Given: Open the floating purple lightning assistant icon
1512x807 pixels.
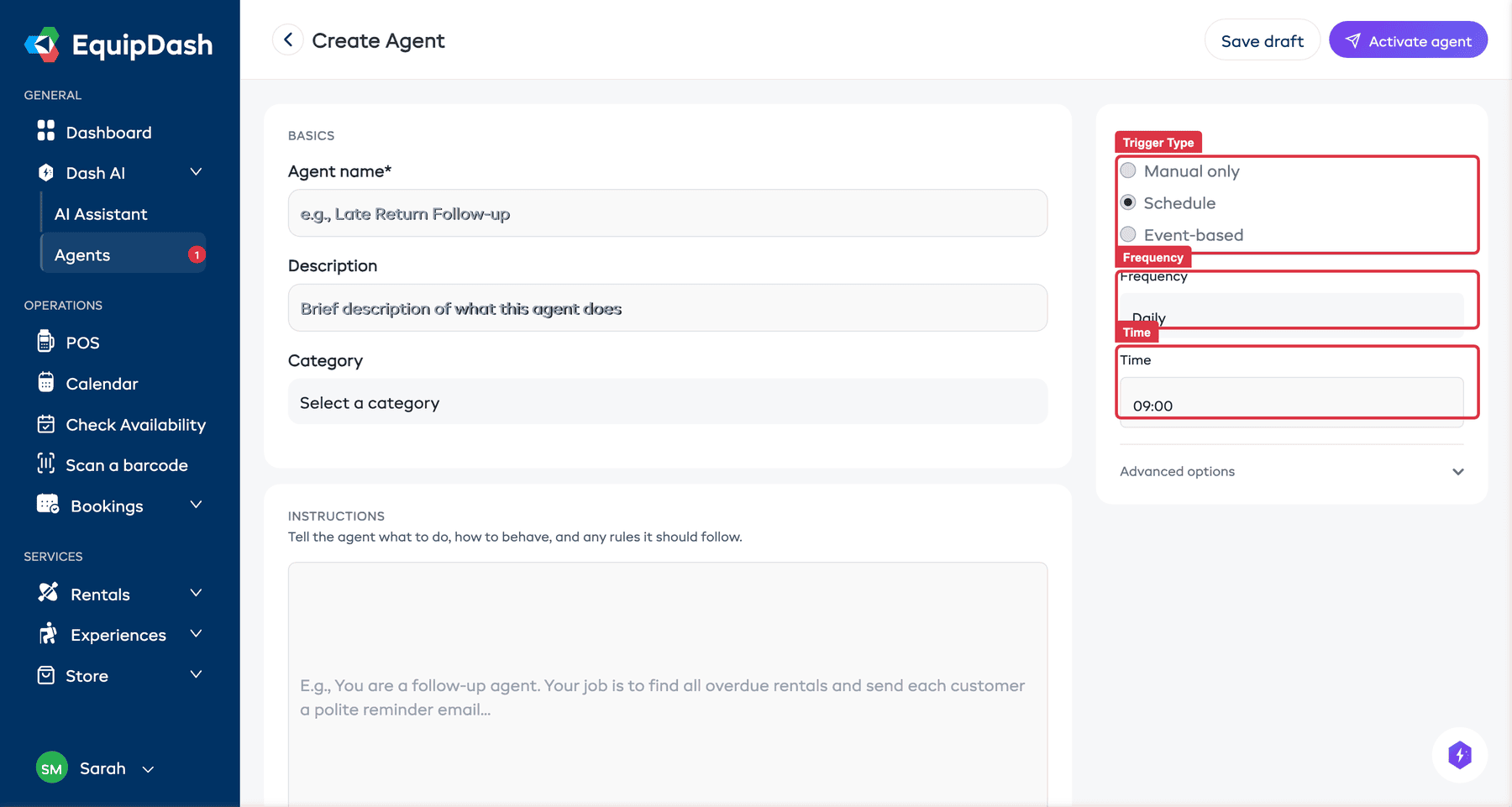Looking at the screenshot, I should (x=1459, y=755).
